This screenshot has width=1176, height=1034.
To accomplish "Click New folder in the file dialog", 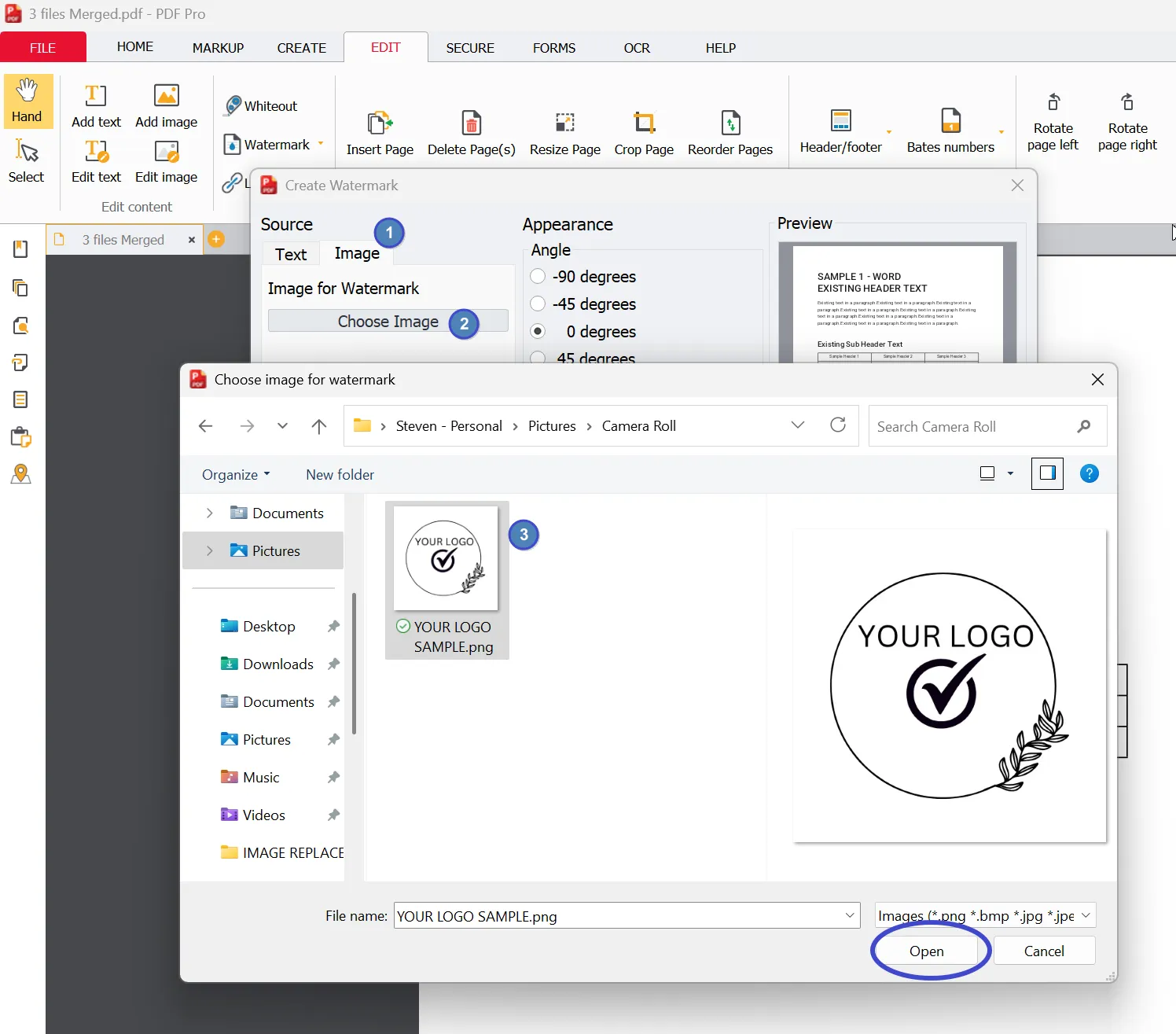I will pyautogui.click(x=340, y=474).
